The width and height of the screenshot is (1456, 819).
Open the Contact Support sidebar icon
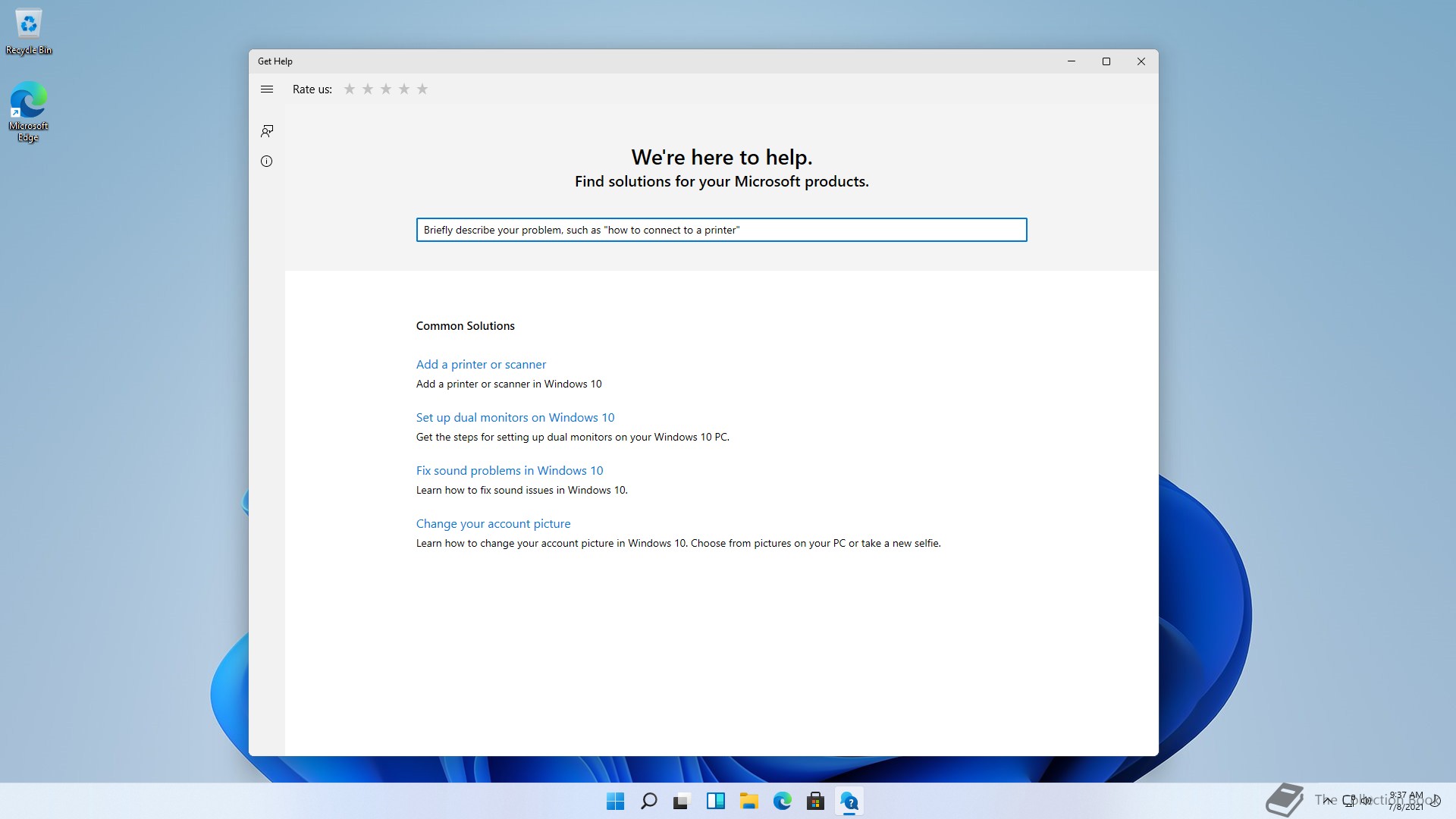click(x=267, y=131)
